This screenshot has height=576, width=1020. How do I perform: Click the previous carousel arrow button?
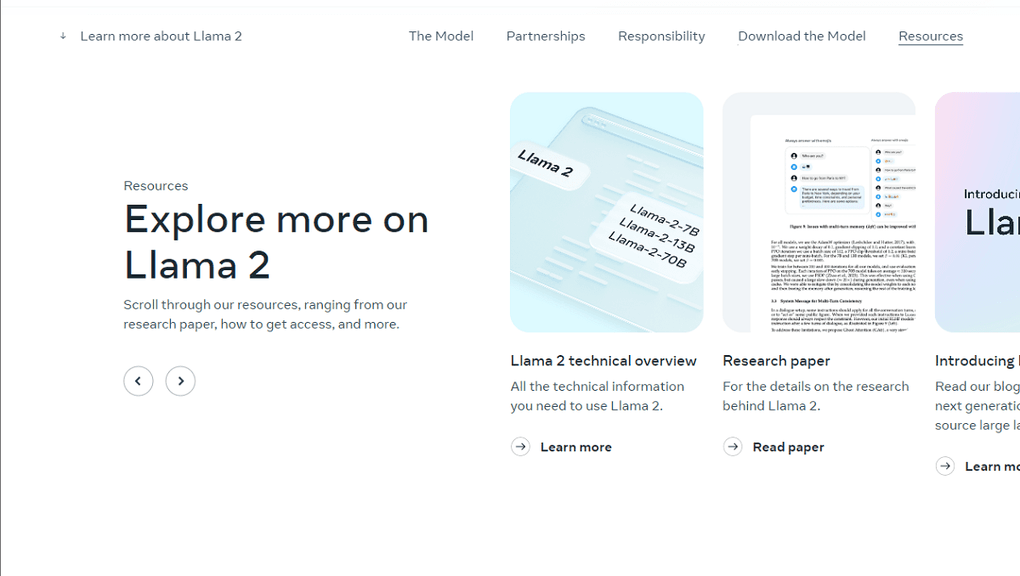[139, 381]
